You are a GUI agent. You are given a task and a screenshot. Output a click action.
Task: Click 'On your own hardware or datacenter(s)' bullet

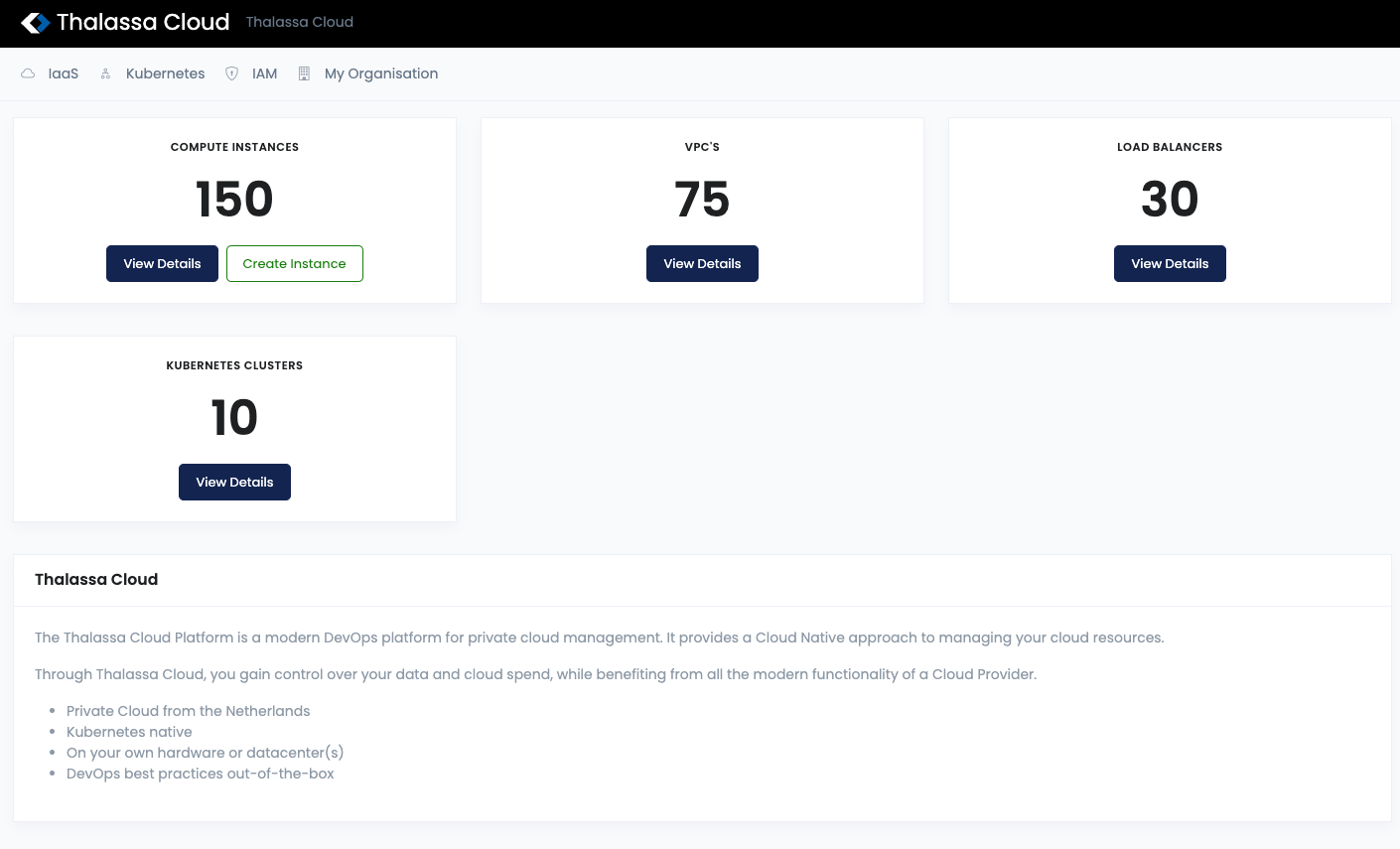pos(206,753)
